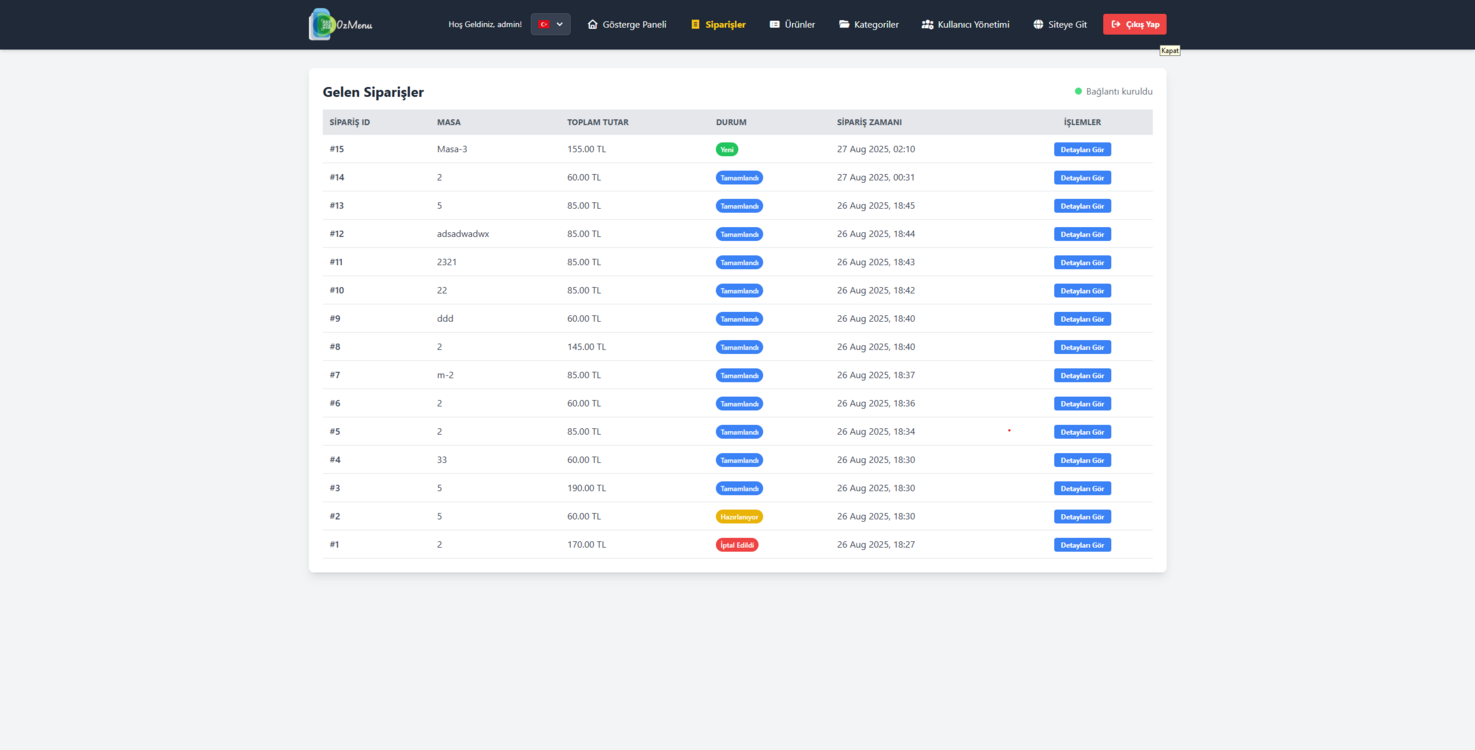1475x750 pixels.
Task: Open Detayları Gör for order #1
Action: pyautogui.click(x=1082, y=545)
